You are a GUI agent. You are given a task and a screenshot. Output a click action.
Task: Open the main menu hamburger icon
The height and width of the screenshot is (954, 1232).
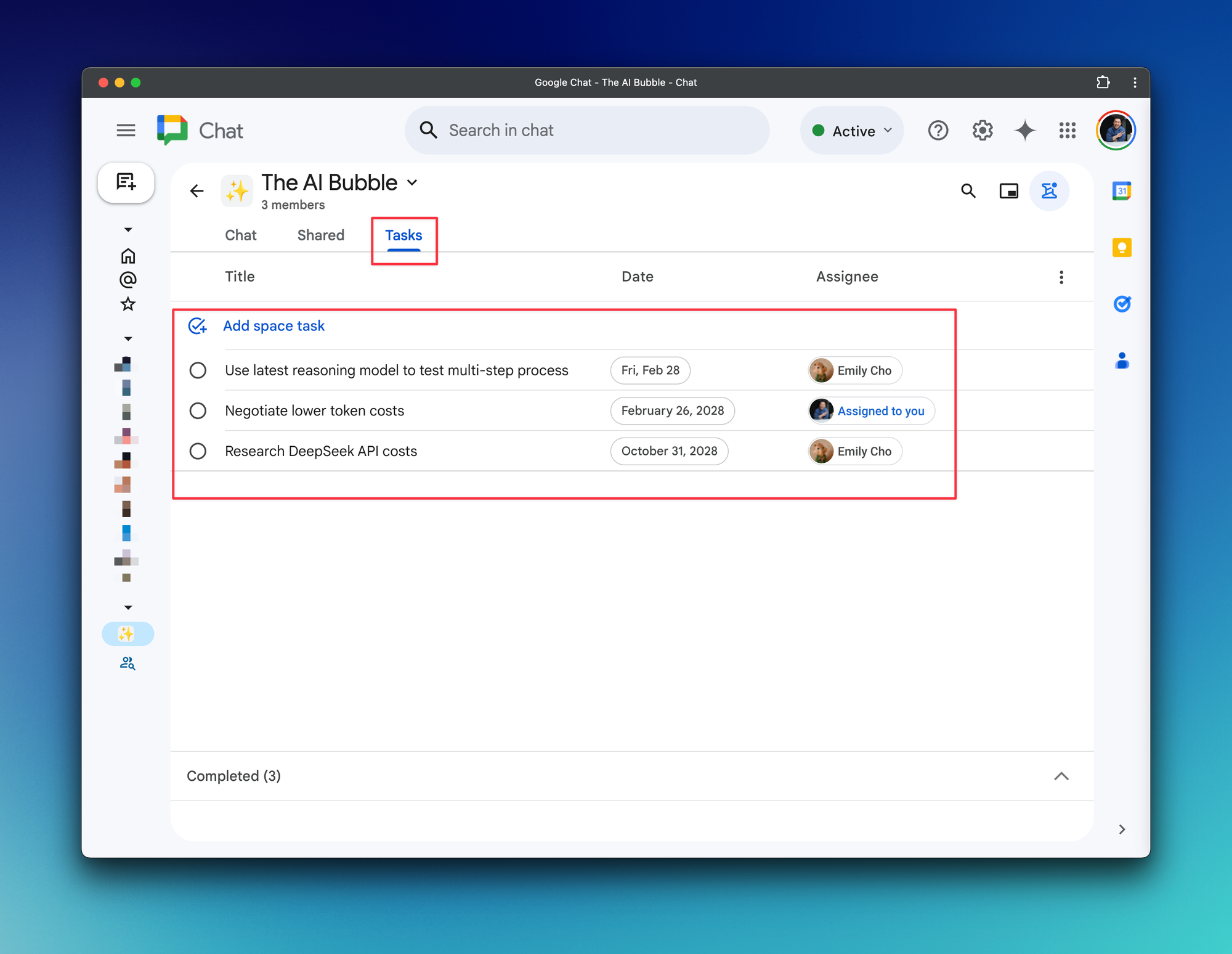tap(126, 131)
